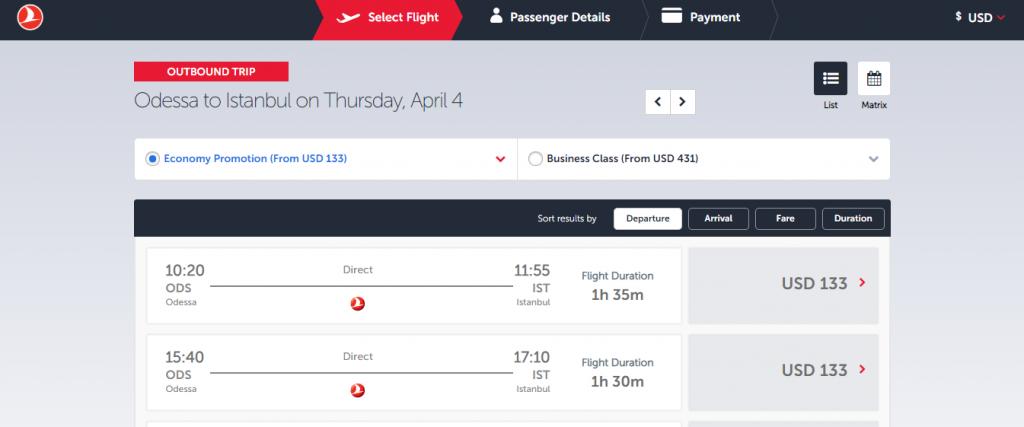Click red arrow beside first USD 133

click(862, 284)
